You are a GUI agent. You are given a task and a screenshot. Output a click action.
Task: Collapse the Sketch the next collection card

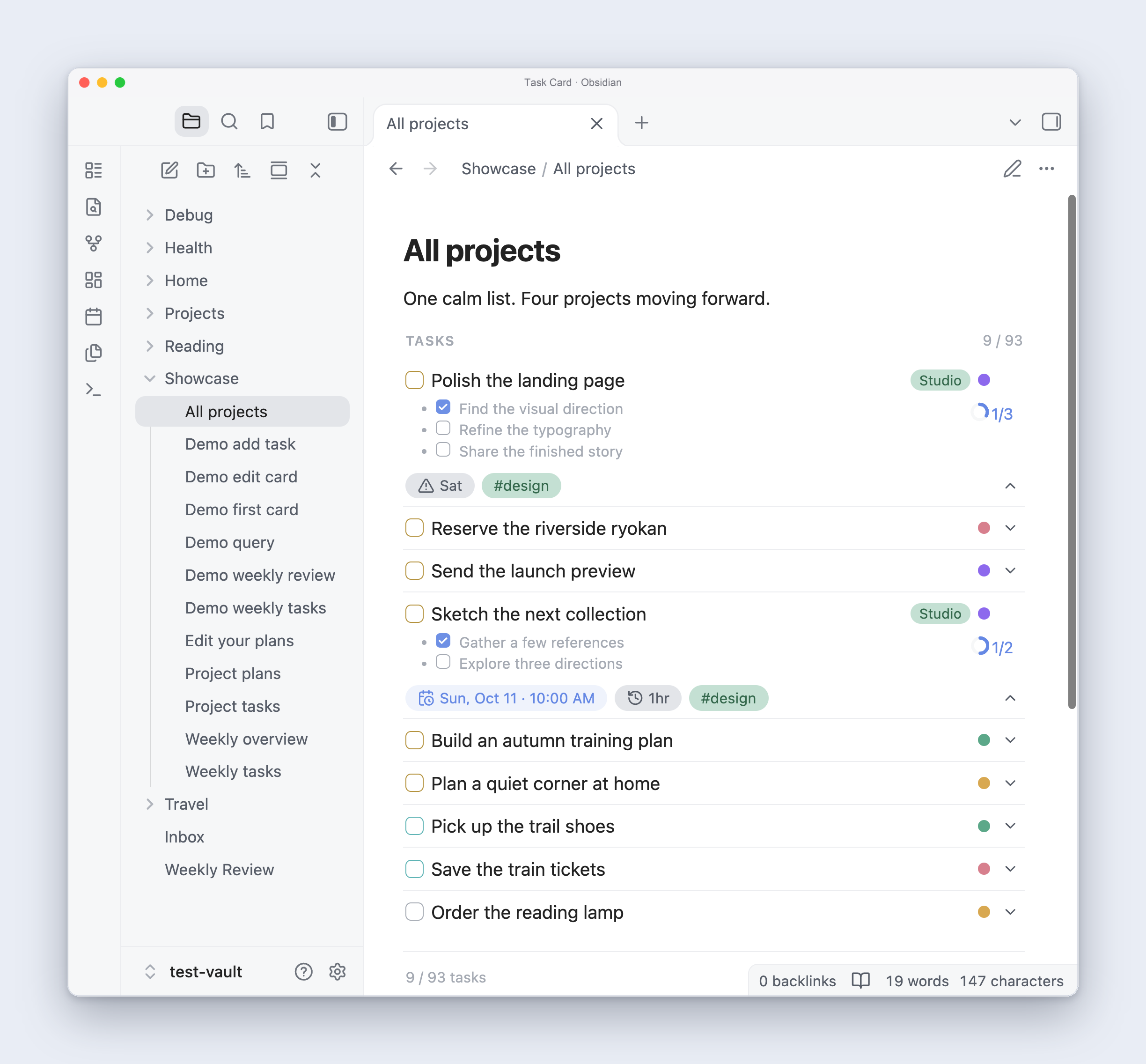(x=1010, y=698)
